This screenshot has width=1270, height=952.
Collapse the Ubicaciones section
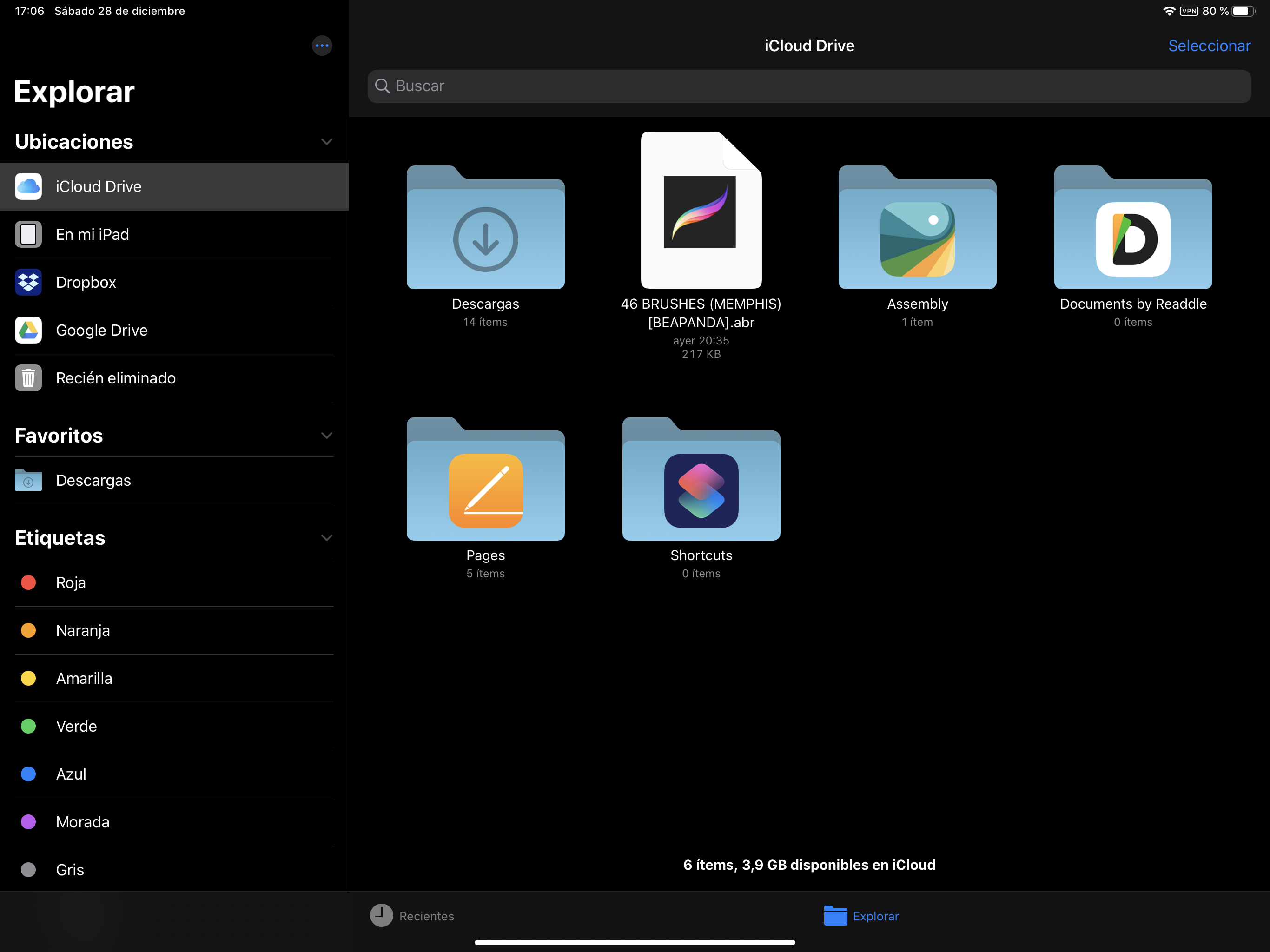pos(327,142)
